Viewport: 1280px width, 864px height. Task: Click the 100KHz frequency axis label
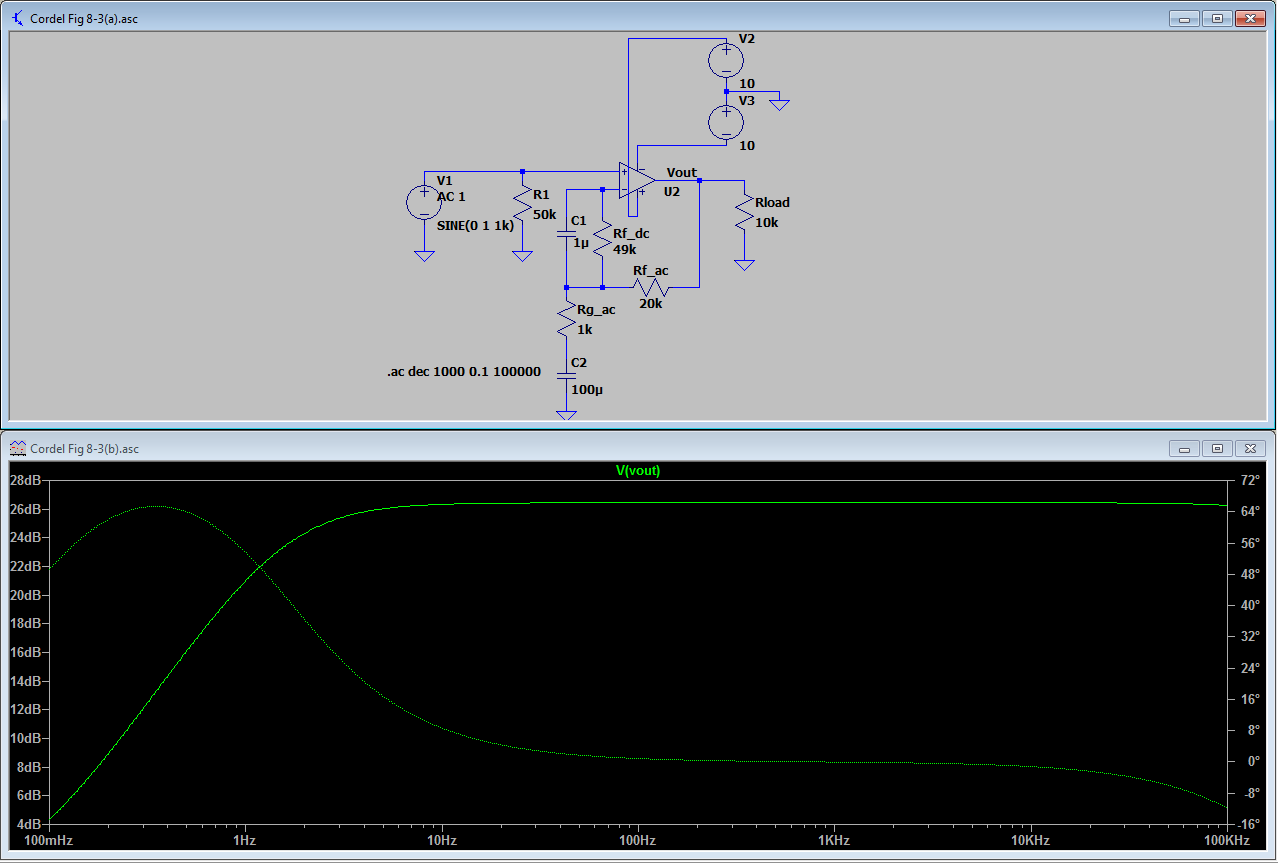[x=1227, y=842]
